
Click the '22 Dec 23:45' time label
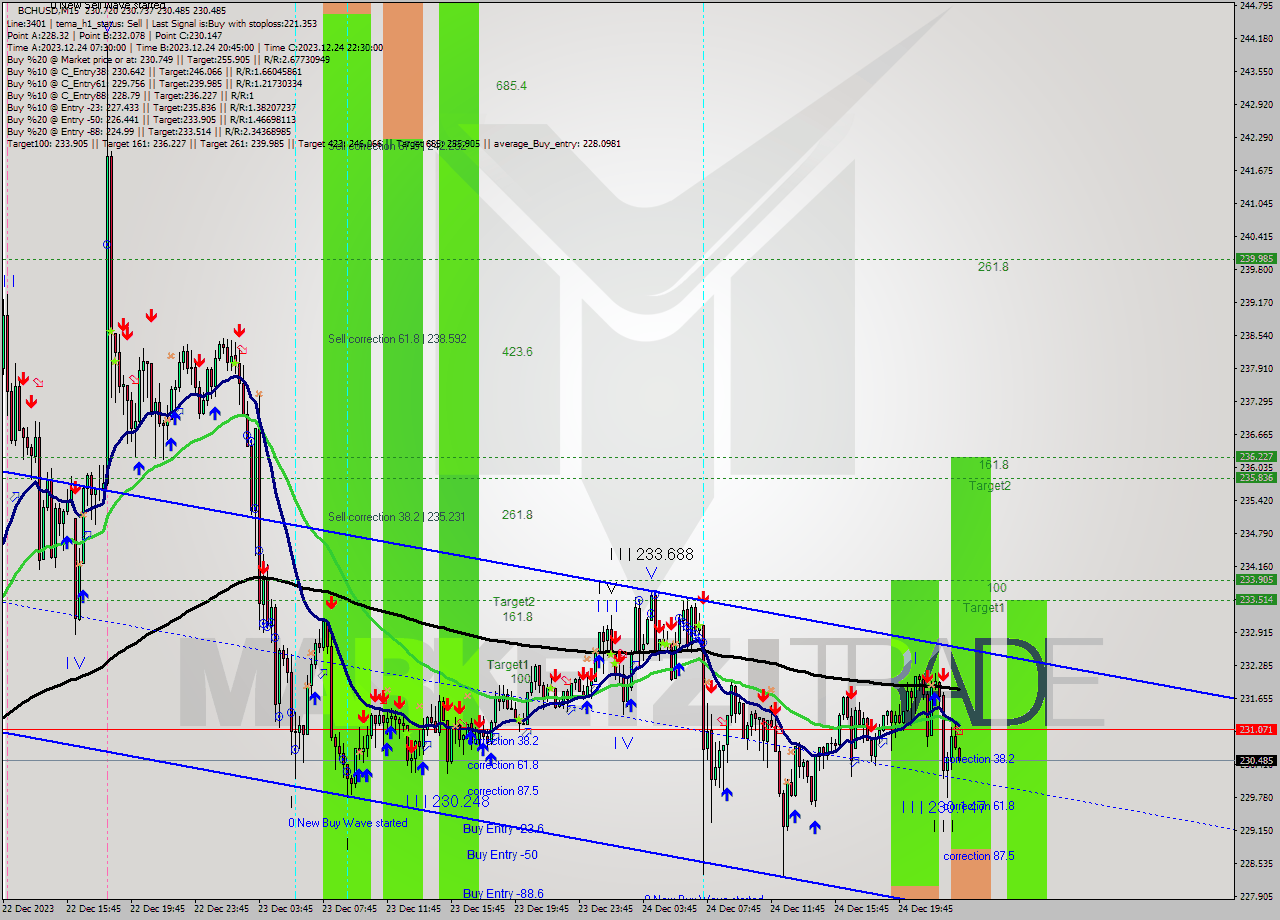(221, 909)
